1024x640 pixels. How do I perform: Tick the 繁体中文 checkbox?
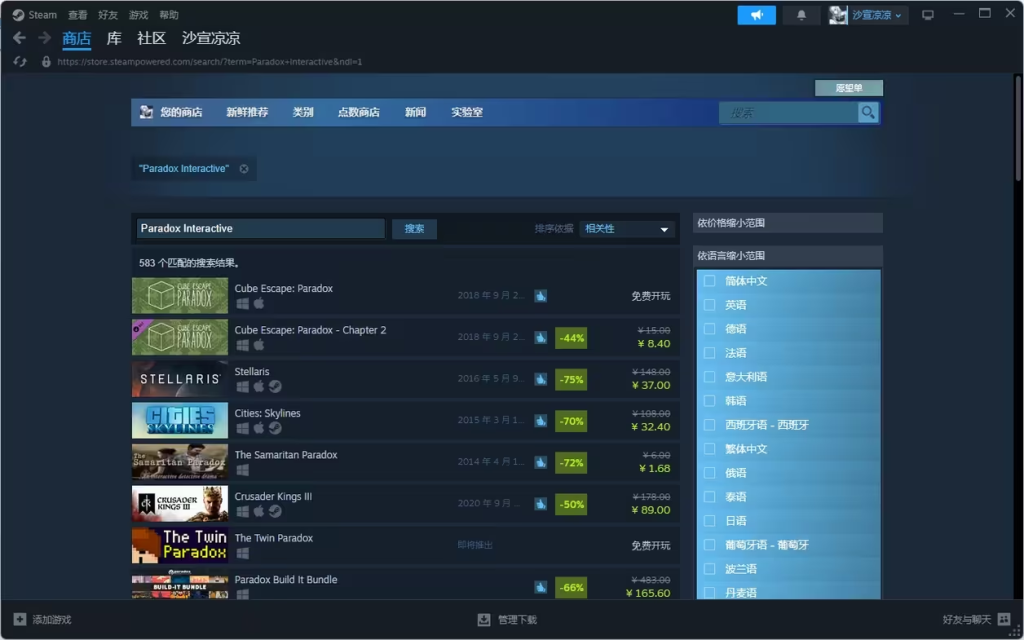(x=709, y=449)
